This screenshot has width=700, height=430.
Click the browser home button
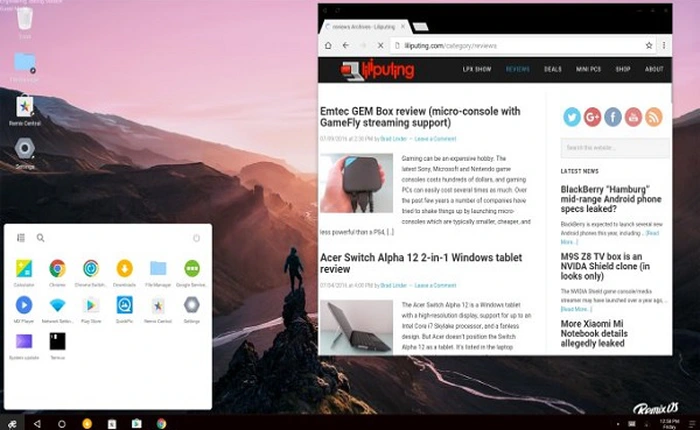coord(328,46)
